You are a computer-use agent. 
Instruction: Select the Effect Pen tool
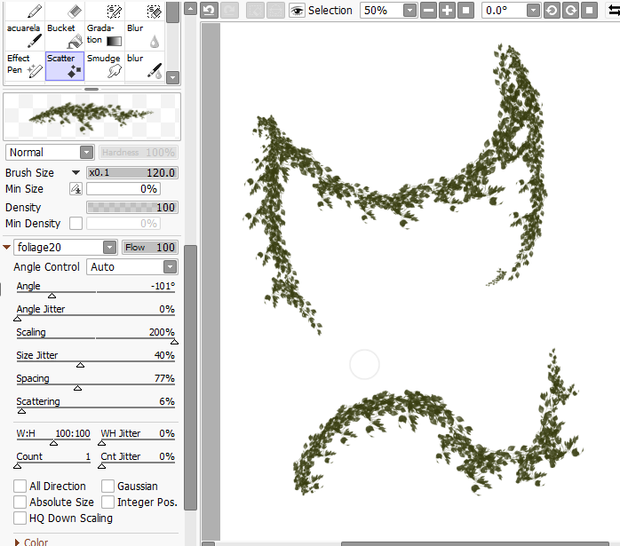pyautogui.click(x=25, y=66)
